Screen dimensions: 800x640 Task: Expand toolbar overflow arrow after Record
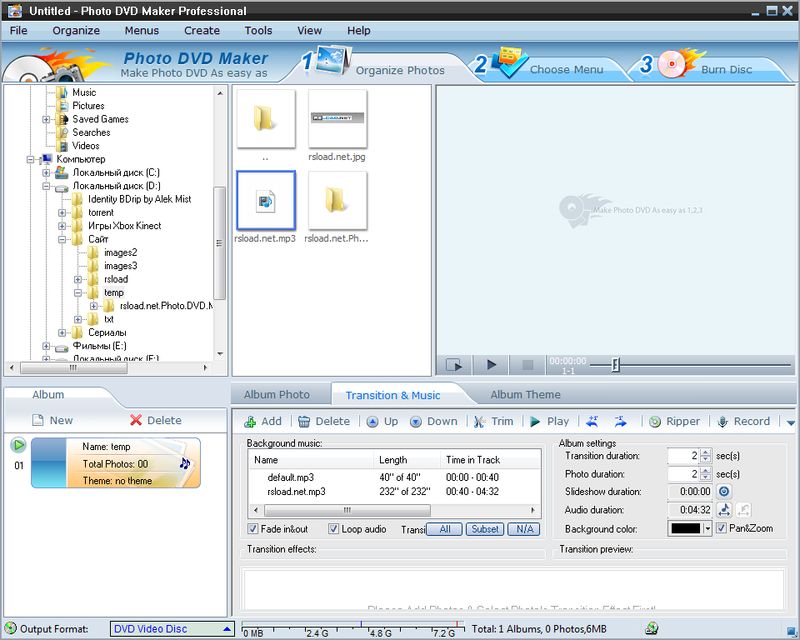[x=791, y=423]
